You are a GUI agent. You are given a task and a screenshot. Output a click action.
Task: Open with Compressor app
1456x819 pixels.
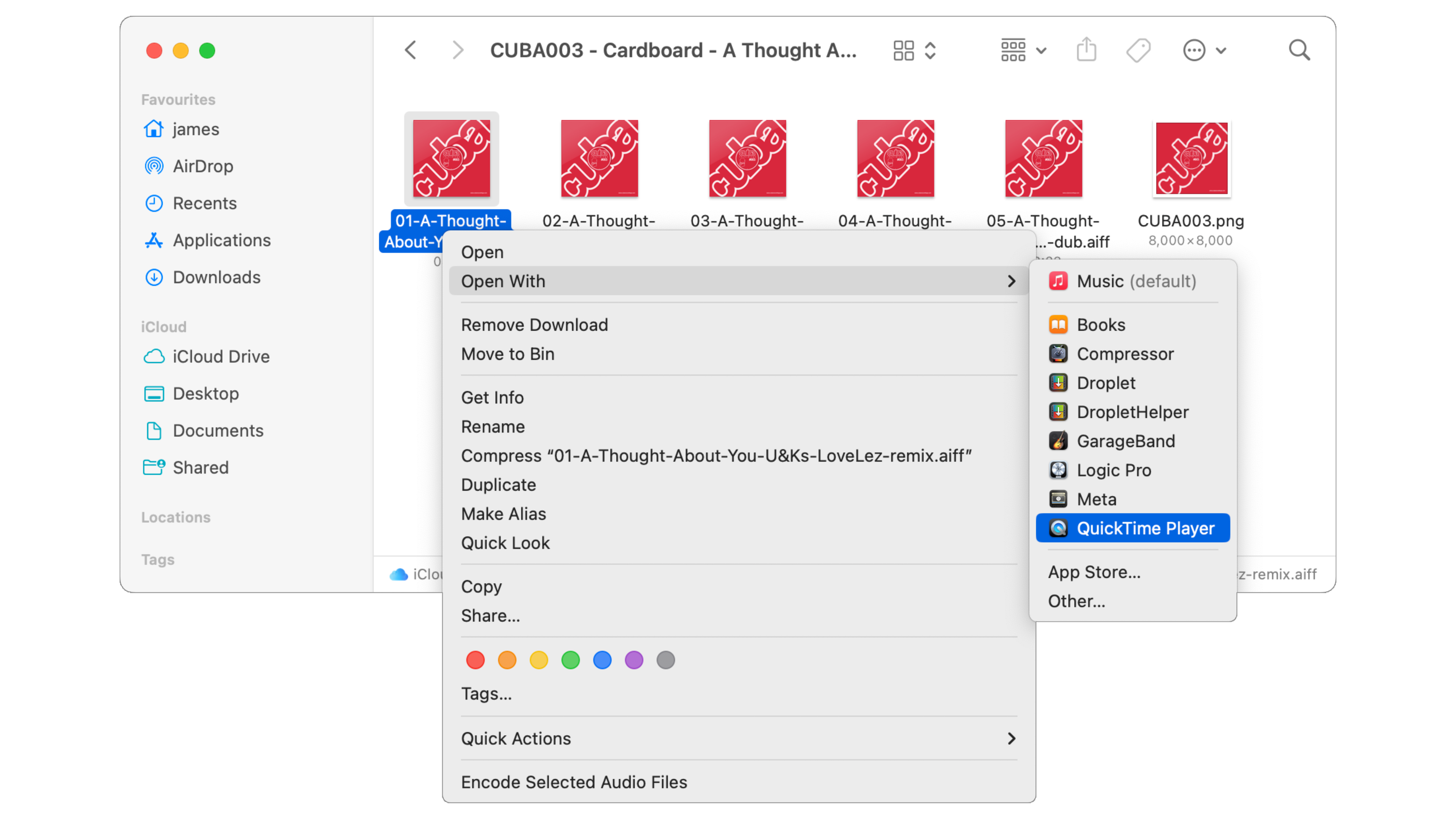pyautogui.click(x=1133, y=354)
